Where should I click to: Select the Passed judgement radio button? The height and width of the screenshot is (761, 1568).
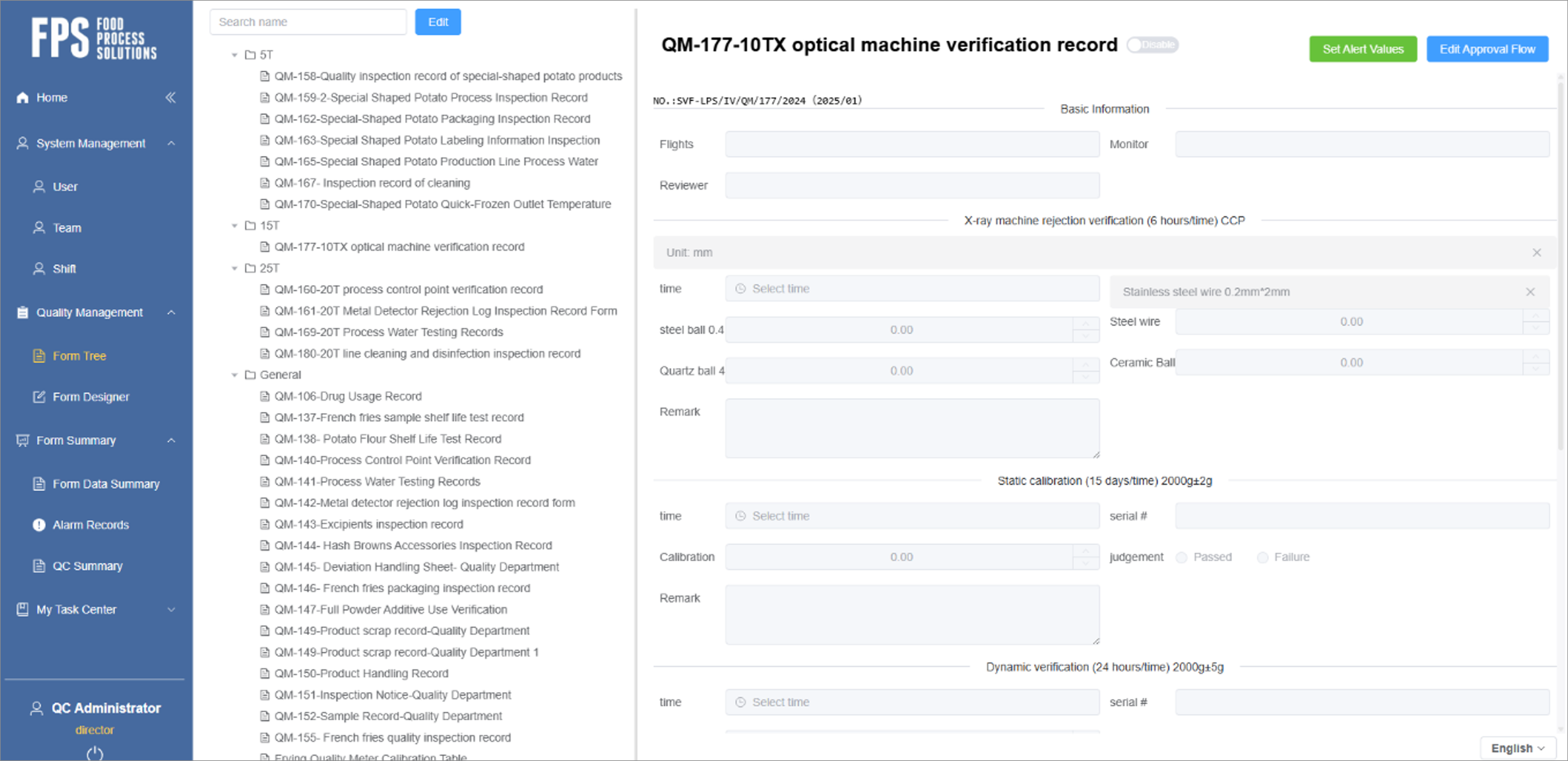tap(1181, 557)
